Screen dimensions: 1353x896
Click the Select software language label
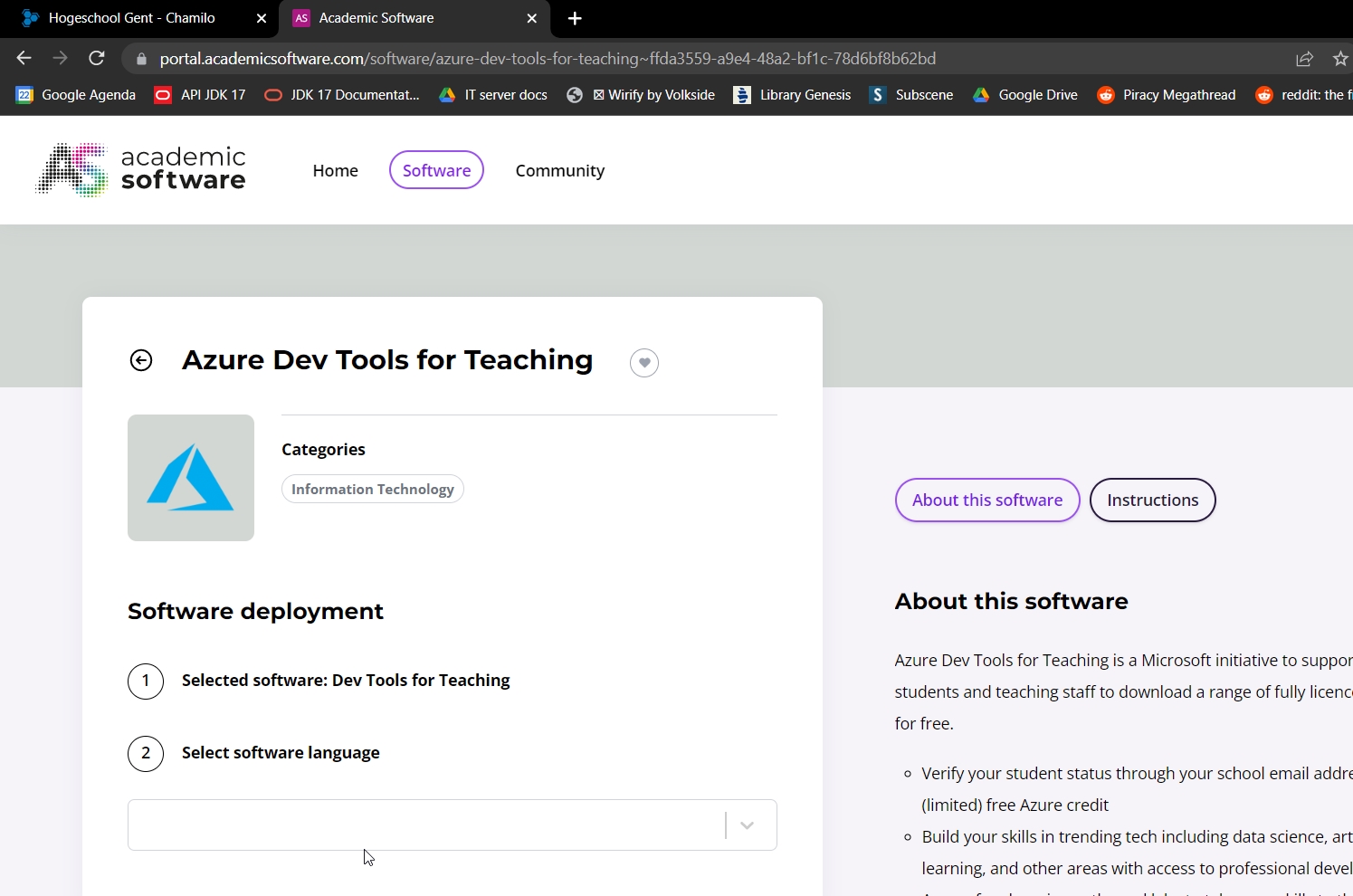click(x=281, y=753)
